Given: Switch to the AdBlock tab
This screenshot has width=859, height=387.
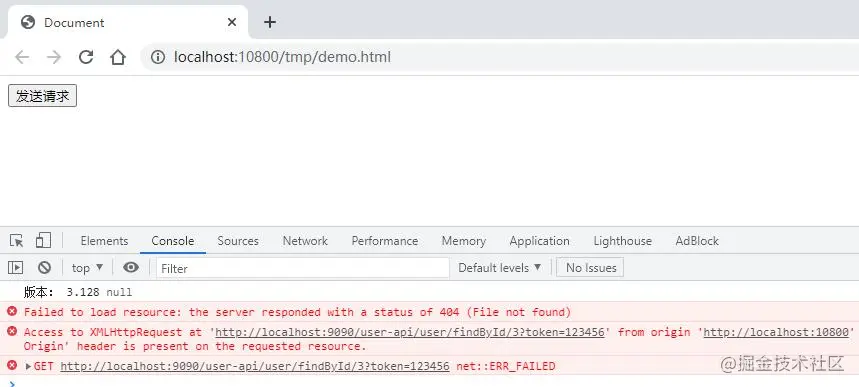Looking at the screenshot, I should click(x=697, y=241).
